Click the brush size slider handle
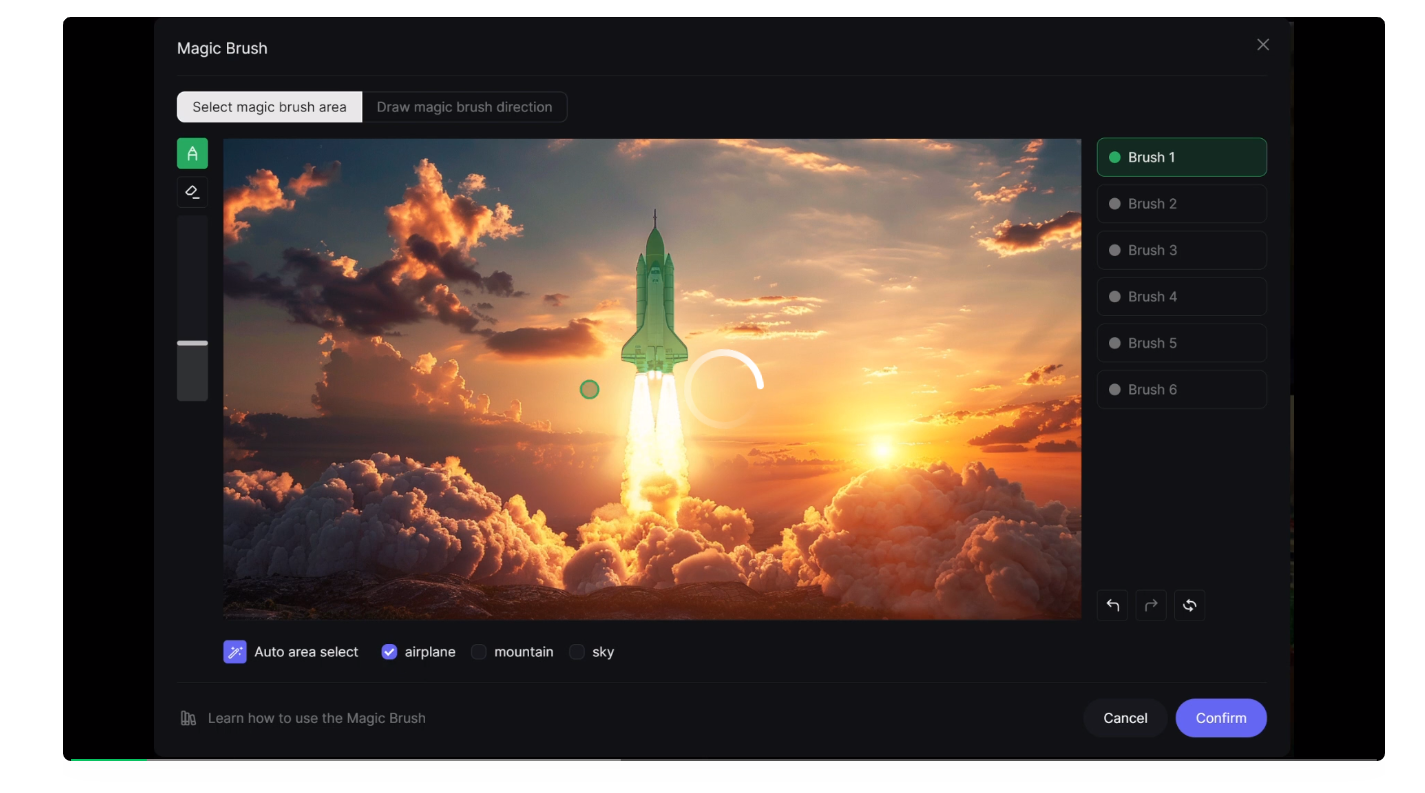This screenshot has width=1425, height=793. tap(192, 343)
